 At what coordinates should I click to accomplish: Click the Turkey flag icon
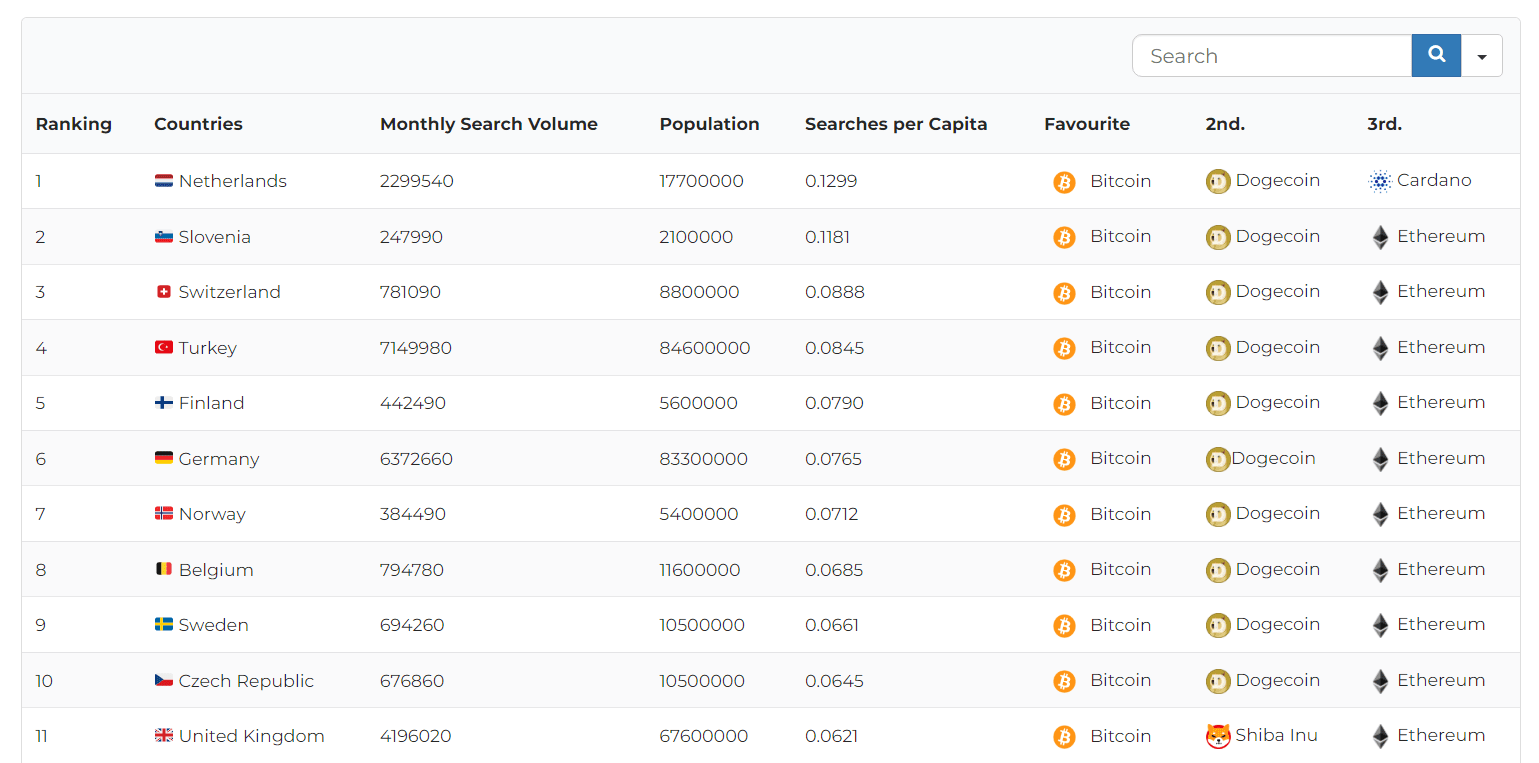164,348
